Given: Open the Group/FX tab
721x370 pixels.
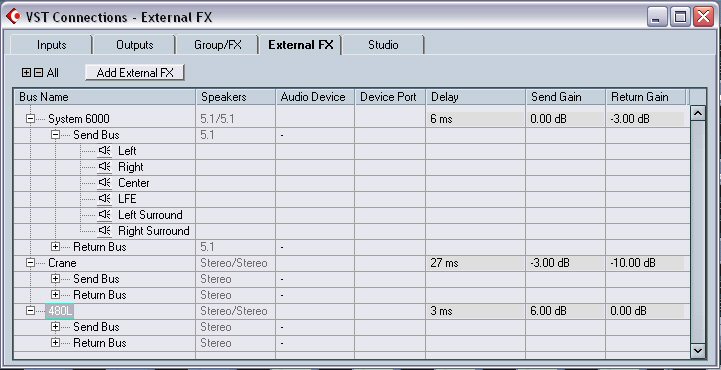Looking at the screenshot, I should coord(217,45).
